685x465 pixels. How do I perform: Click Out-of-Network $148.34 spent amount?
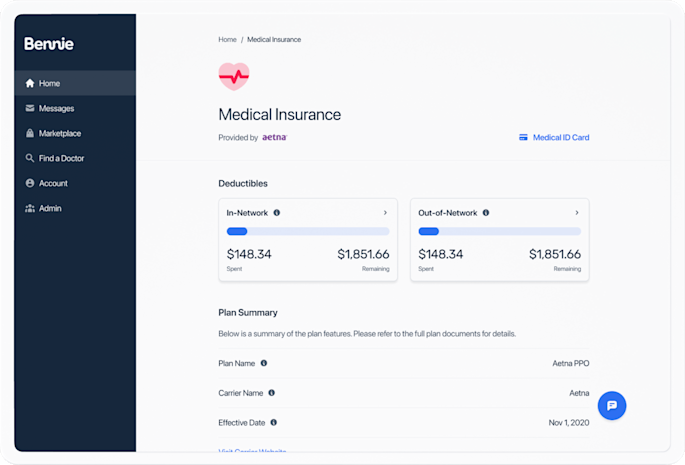441,254
